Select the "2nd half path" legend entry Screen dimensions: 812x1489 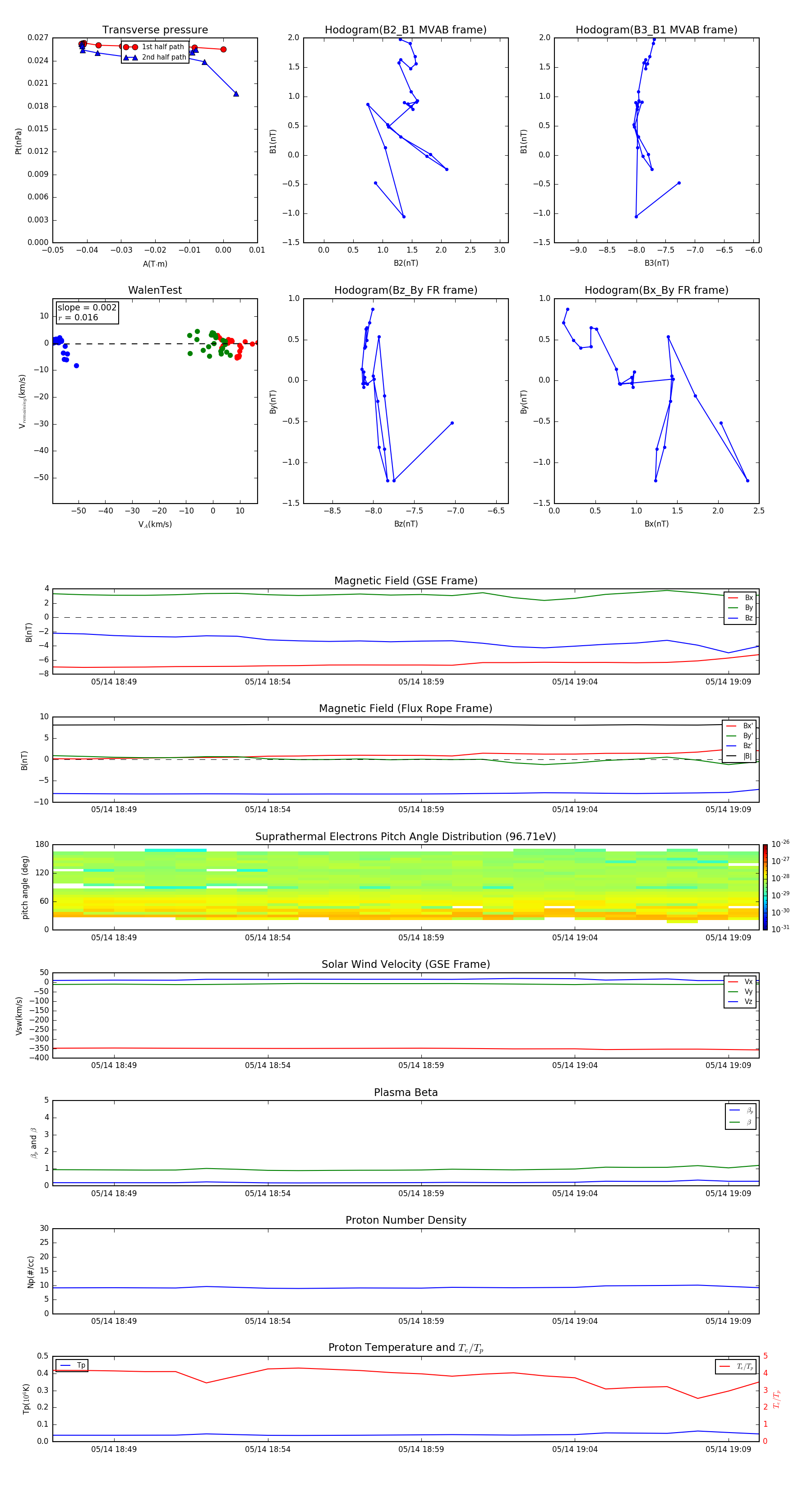coord(154,57)
